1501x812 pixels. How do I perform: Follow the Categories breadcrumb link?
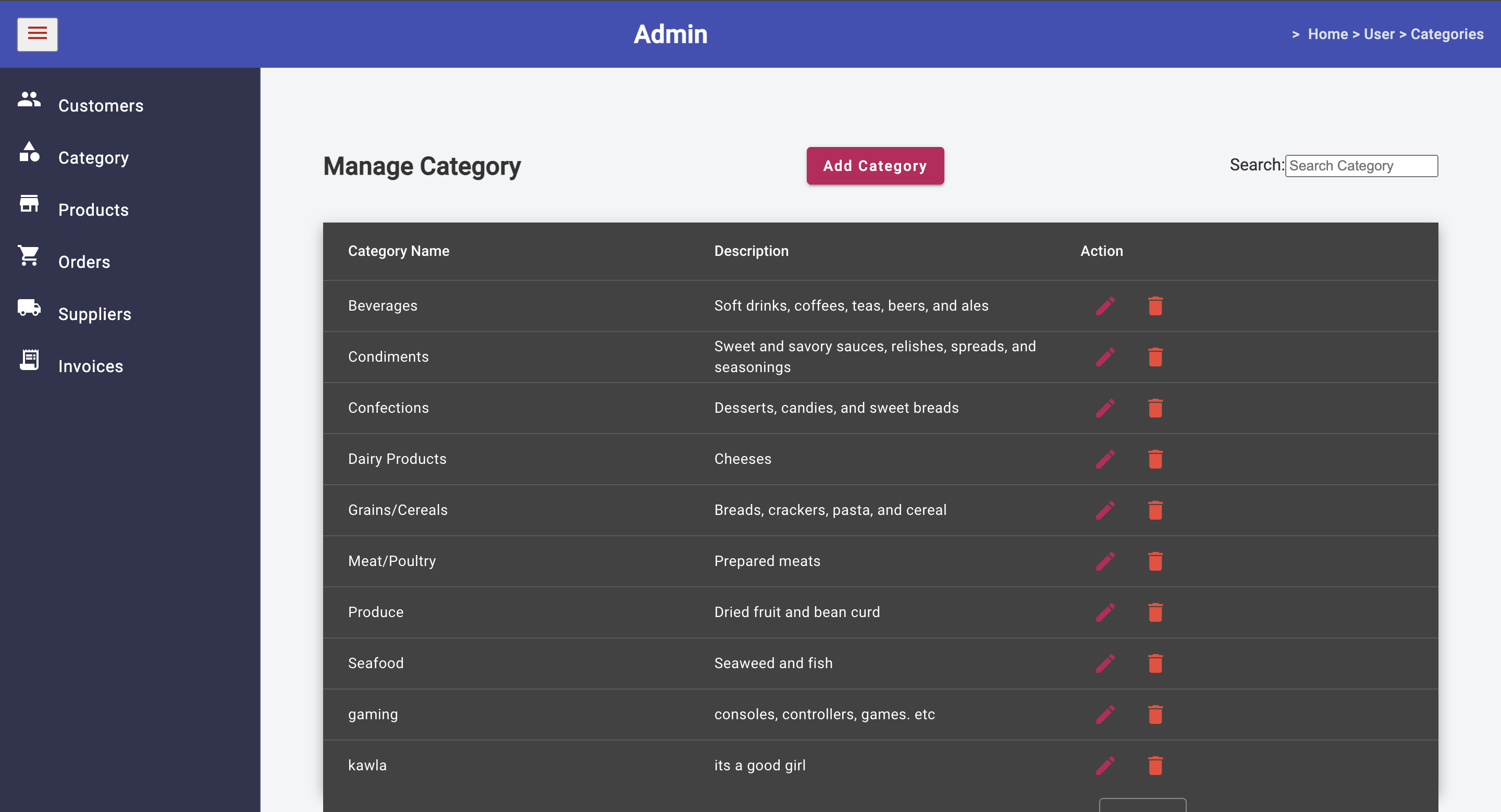1446,34
